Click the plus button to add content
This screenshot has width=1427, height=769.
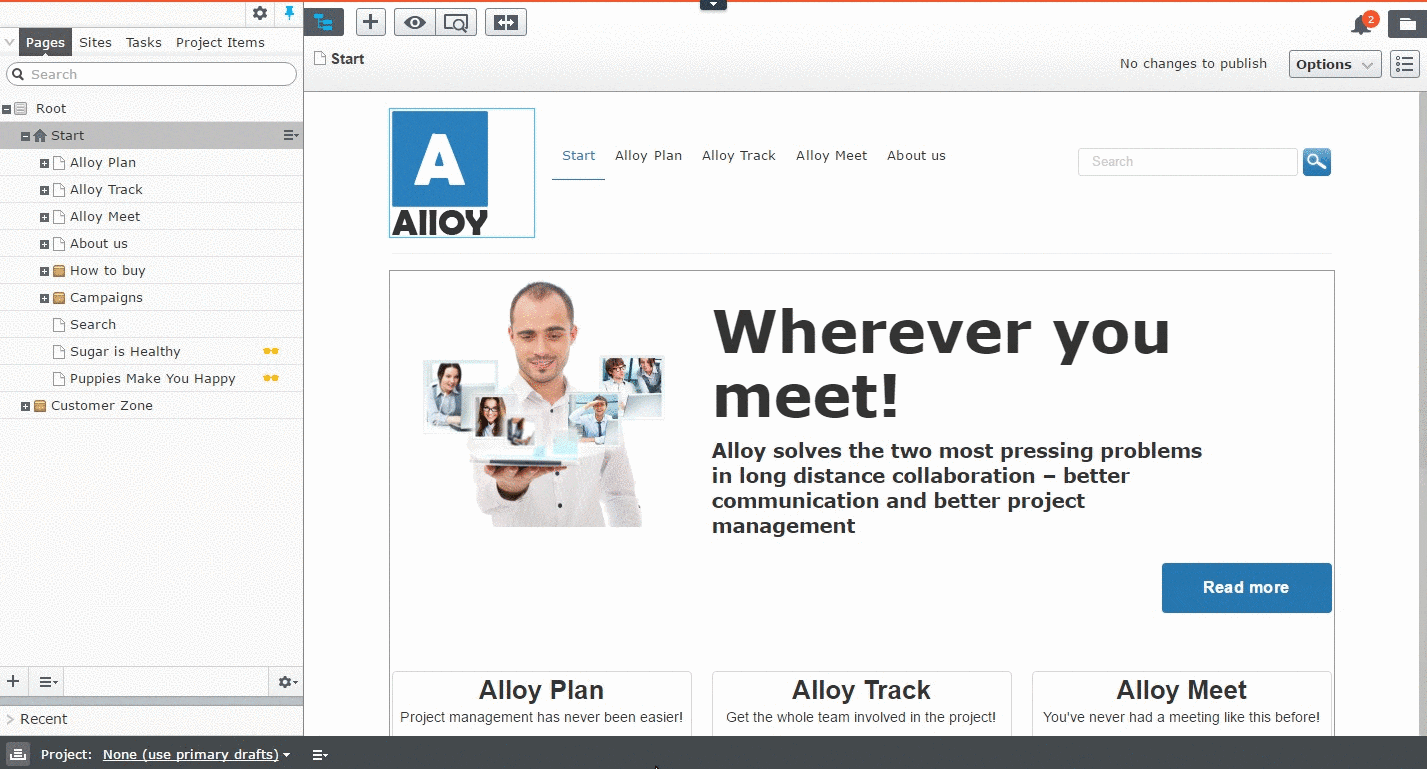pyautogui.click(x=371, y=22)
